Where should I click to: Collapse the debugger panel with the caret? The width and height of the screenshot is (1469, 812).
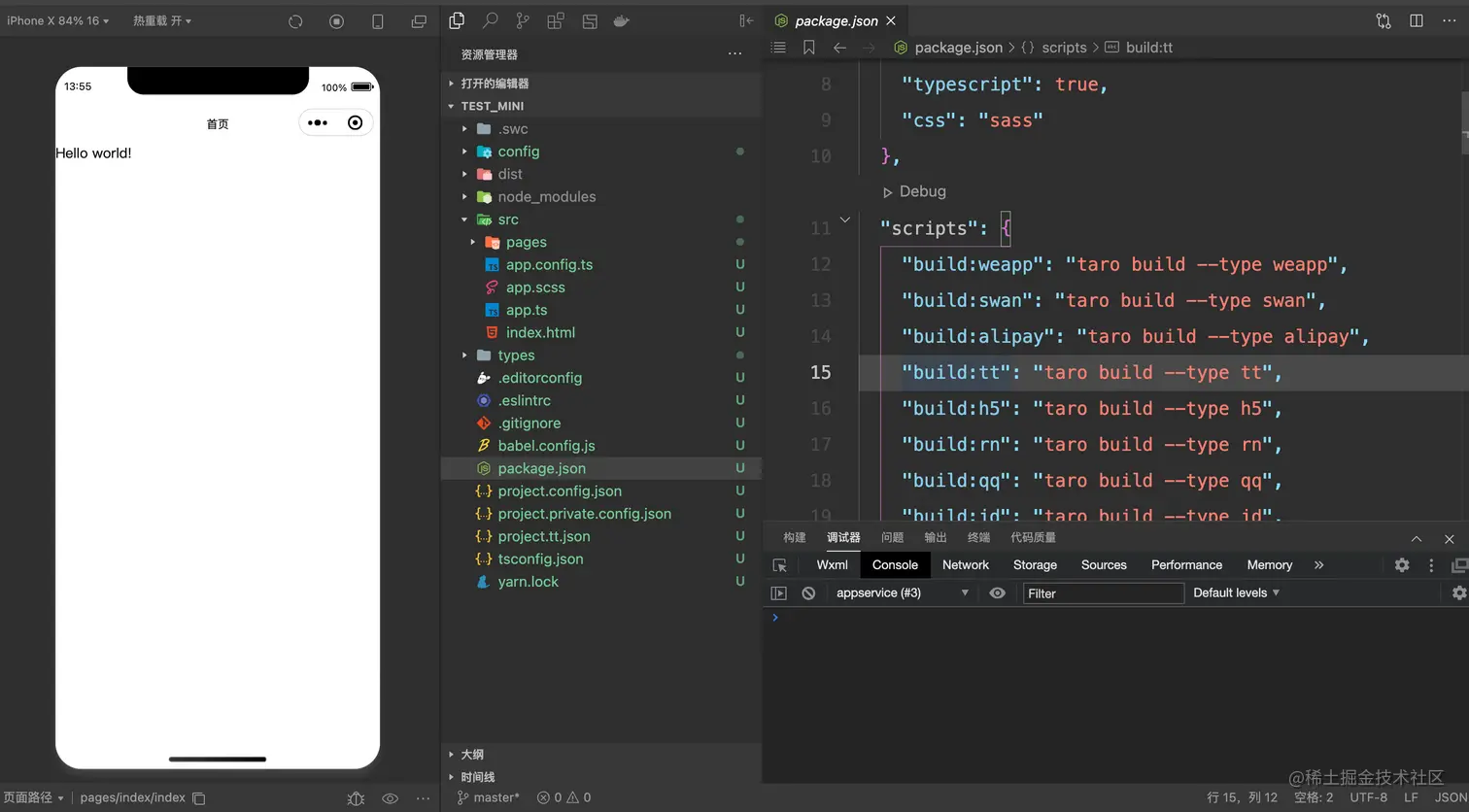click(x=1417, y=538)
